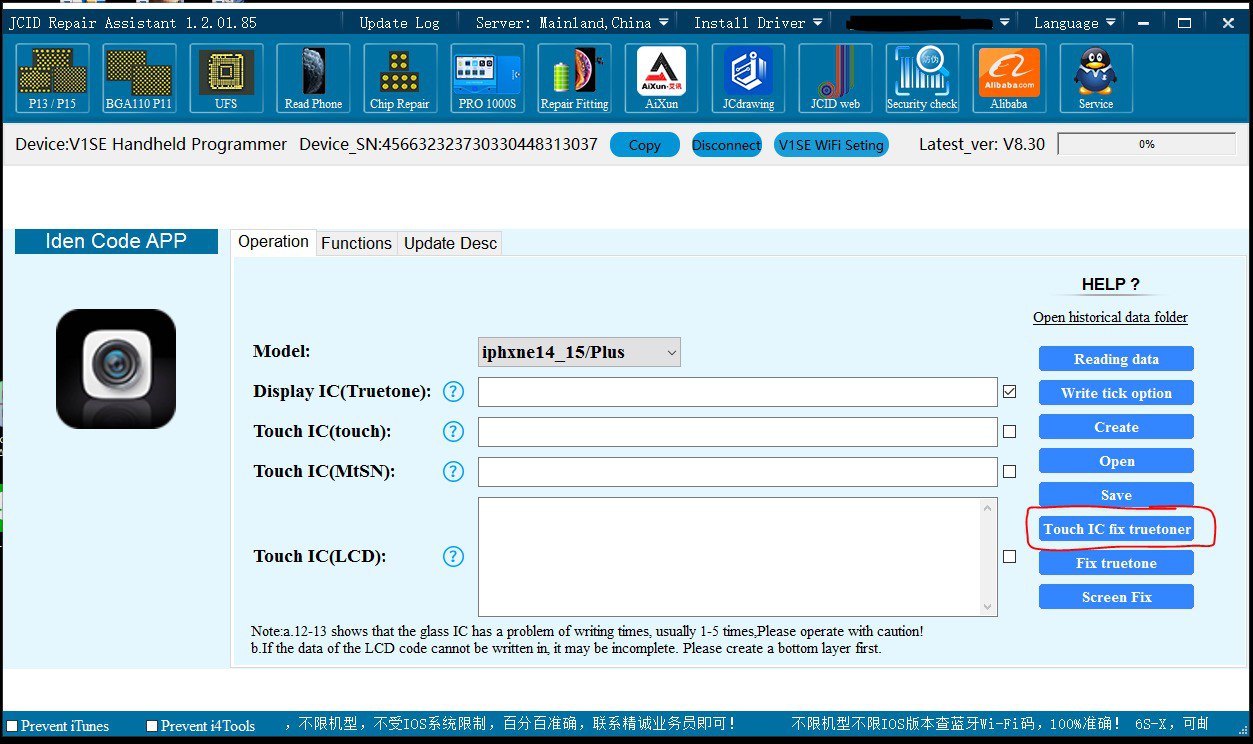The height and width of the screenshot is (744, 1253).
Task: Open the P13 / P15 chip tool
Action: pyautogui.click(x=52, y=78)
